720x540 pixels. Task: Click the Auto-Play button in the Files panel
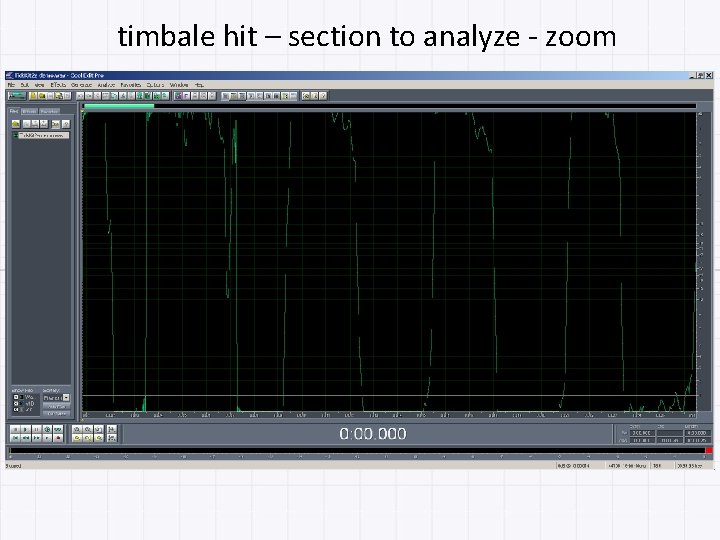point(56,406)
